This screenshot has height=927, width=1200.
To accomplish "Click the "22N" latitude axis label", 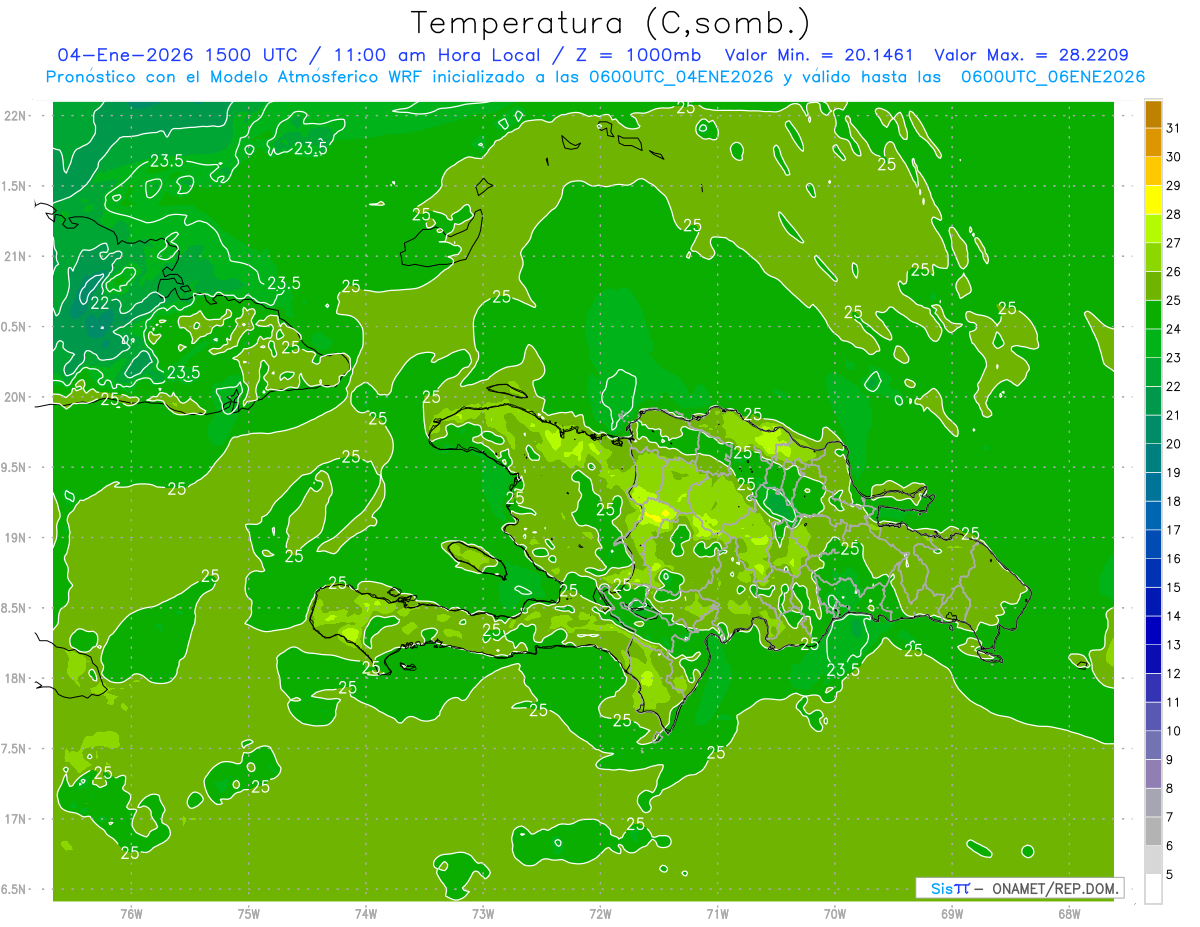I will coord(15,116).
